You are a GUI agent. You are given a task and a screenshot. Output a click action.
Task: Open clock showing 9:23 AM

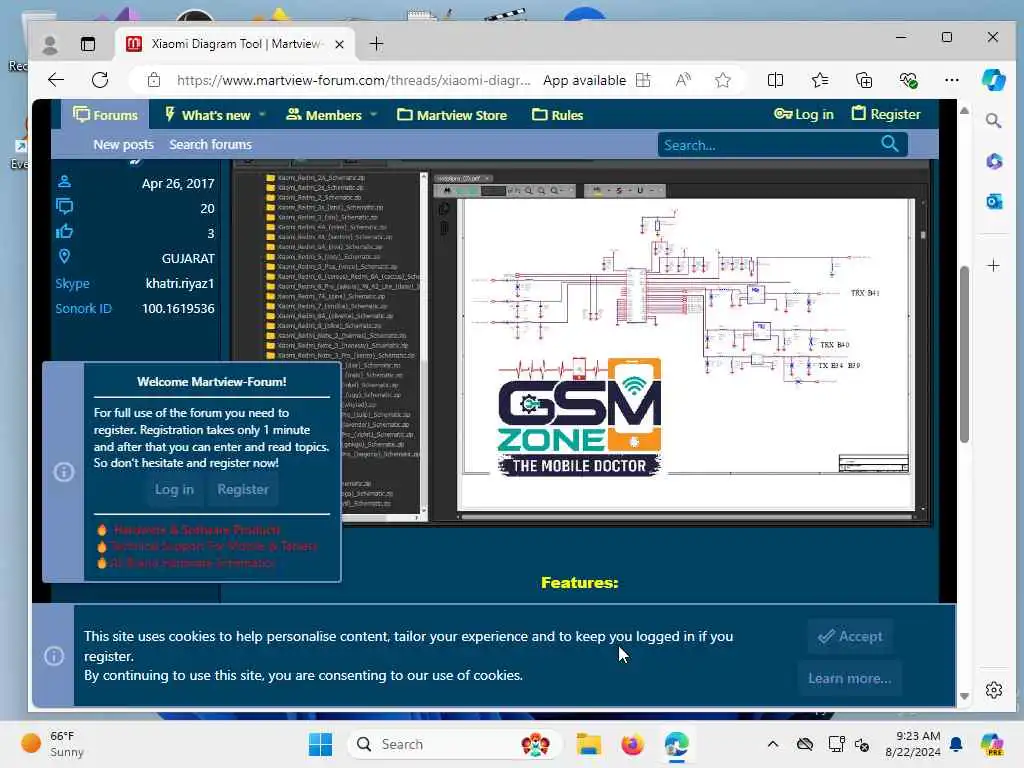pos(912,744)
